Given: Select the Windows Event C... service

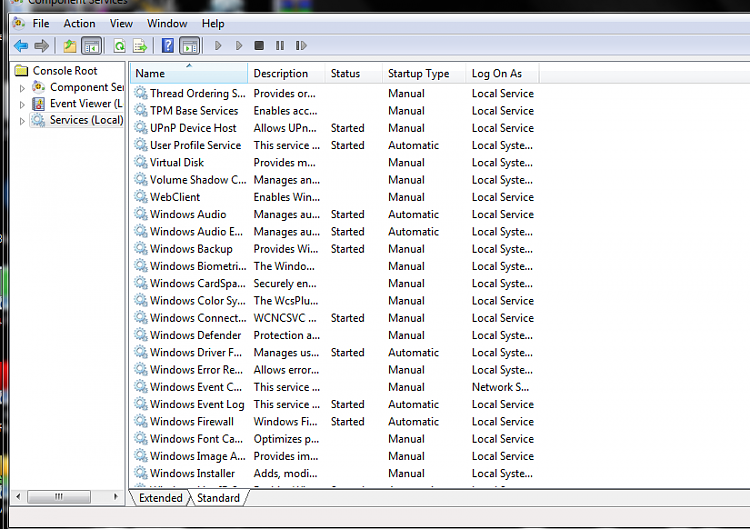Looking at the screenshot, I should pos(335,387).
